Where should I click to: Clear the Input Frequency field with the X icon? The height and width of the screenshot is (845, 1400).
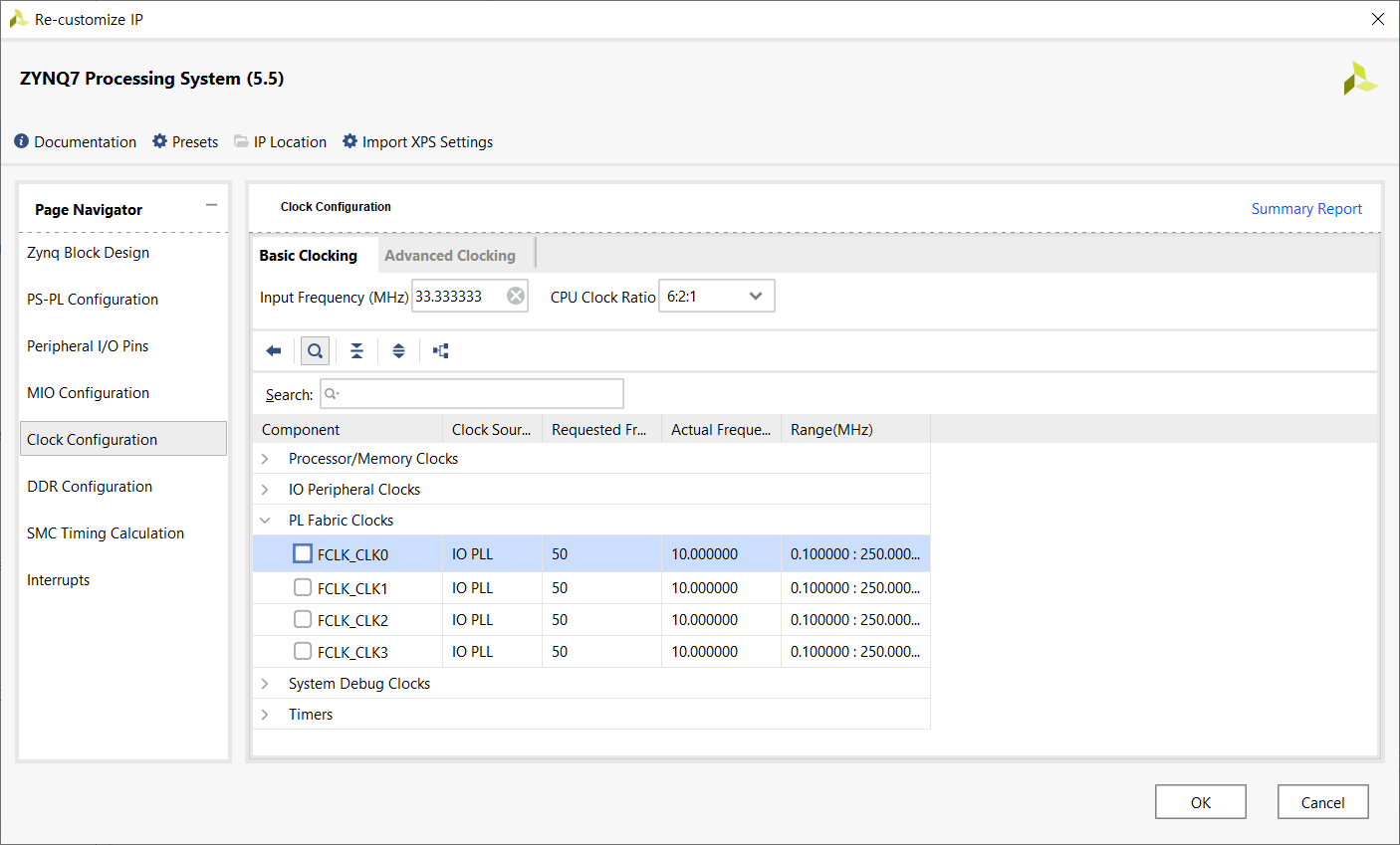[516, 296]
